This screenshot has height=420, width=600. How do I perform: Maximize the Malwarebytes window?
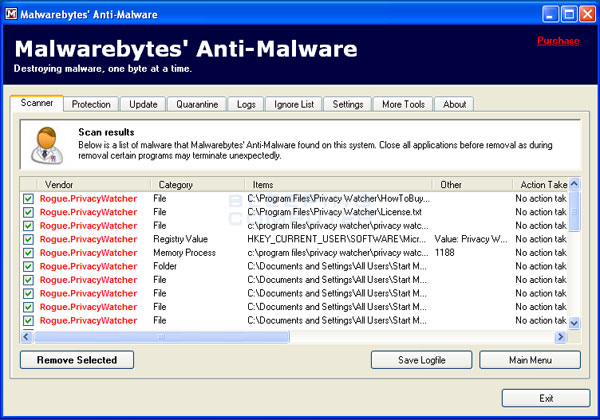click(569, 15)
